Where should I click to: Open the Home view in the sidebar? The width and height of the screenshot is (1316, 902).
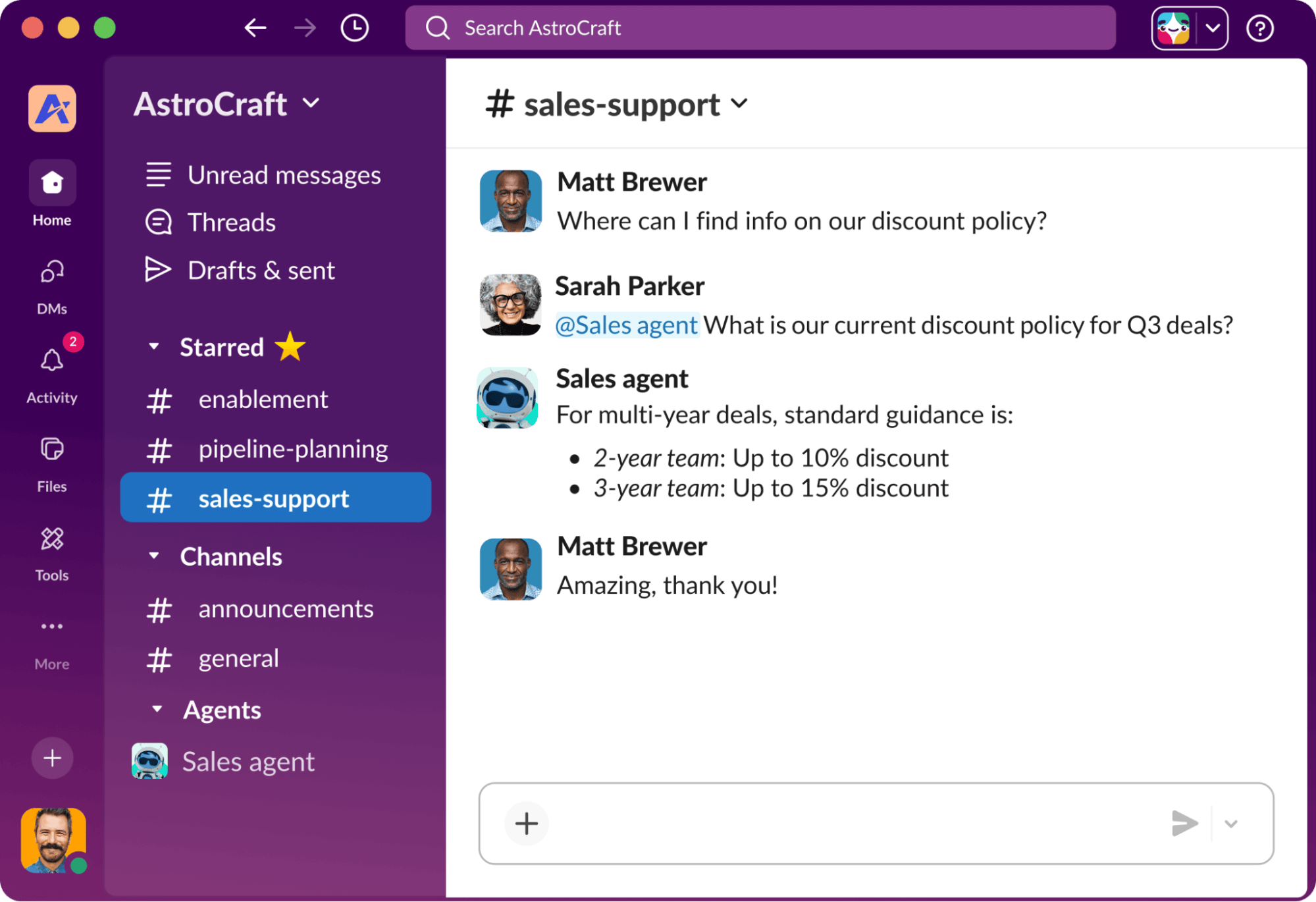coord(51,182)
